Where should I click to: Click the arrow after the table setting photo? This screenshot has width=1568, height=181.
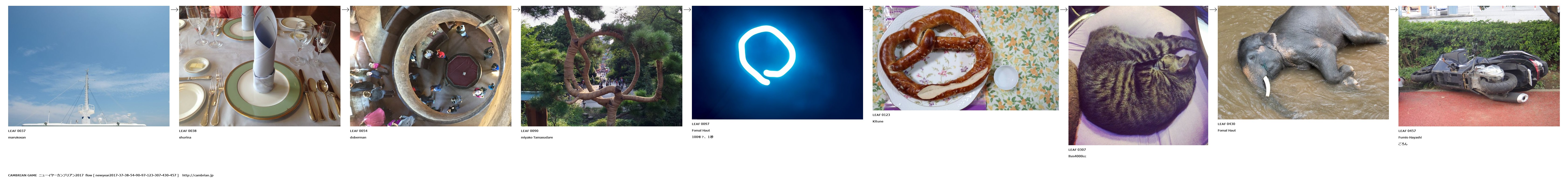click(345, 10)
